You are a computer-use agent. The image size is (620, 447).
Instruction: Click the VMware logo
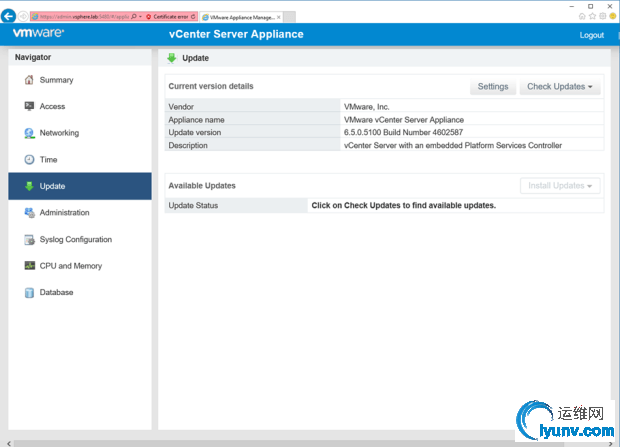38,32
